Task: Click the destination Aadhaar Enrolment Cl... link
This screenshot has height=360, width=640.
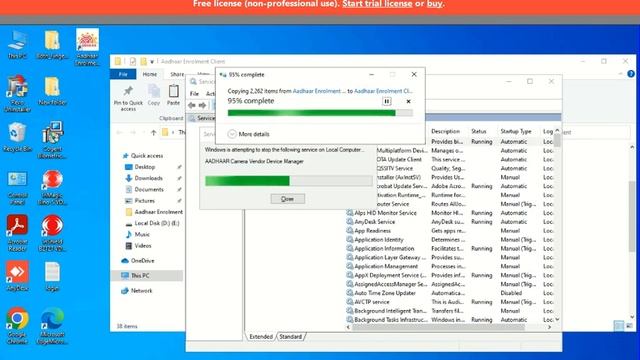Action: coord(383,91)
